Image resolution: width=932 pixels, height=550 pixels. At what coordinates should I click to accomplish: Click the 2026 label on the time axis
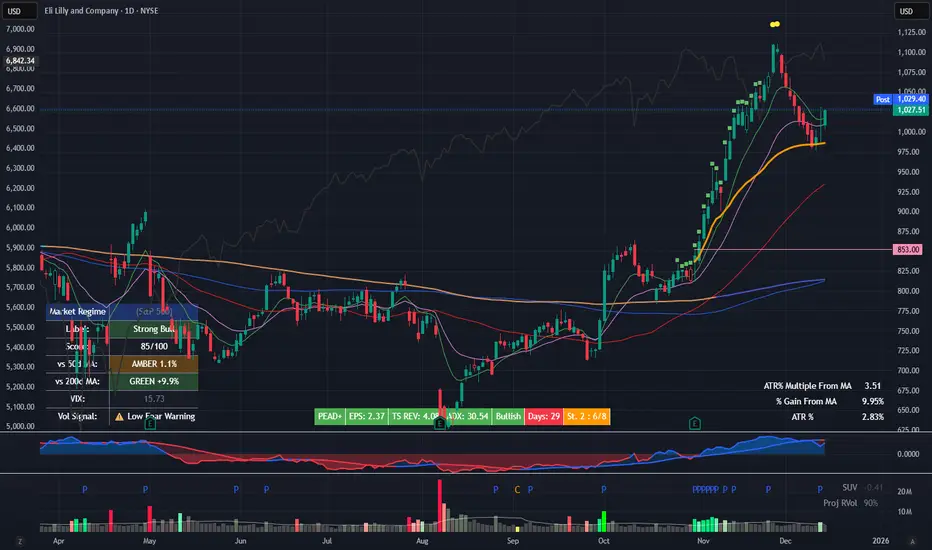[x=880, y=541]
